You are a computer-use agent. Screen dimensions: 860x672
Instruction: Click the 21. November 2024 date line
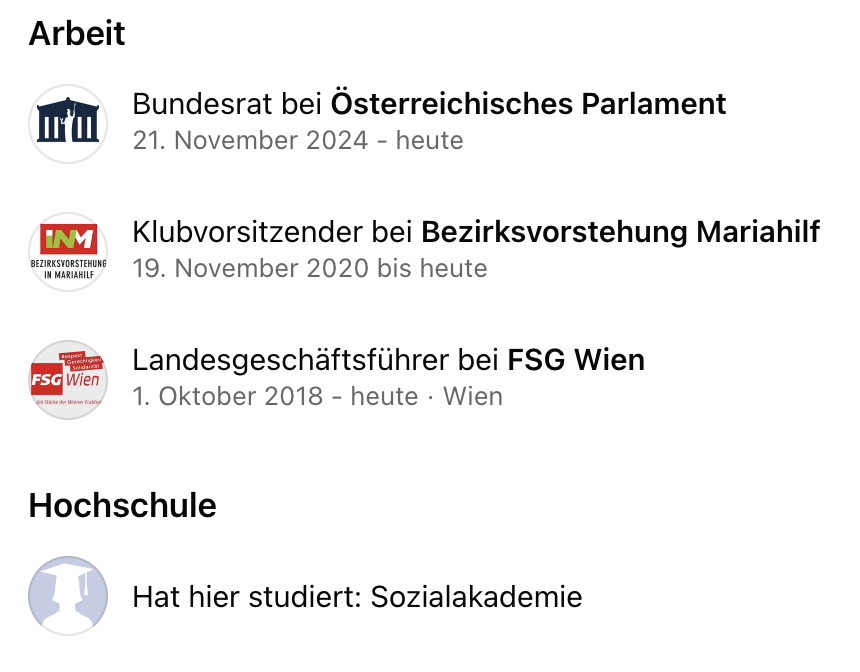tap(298, 140)
